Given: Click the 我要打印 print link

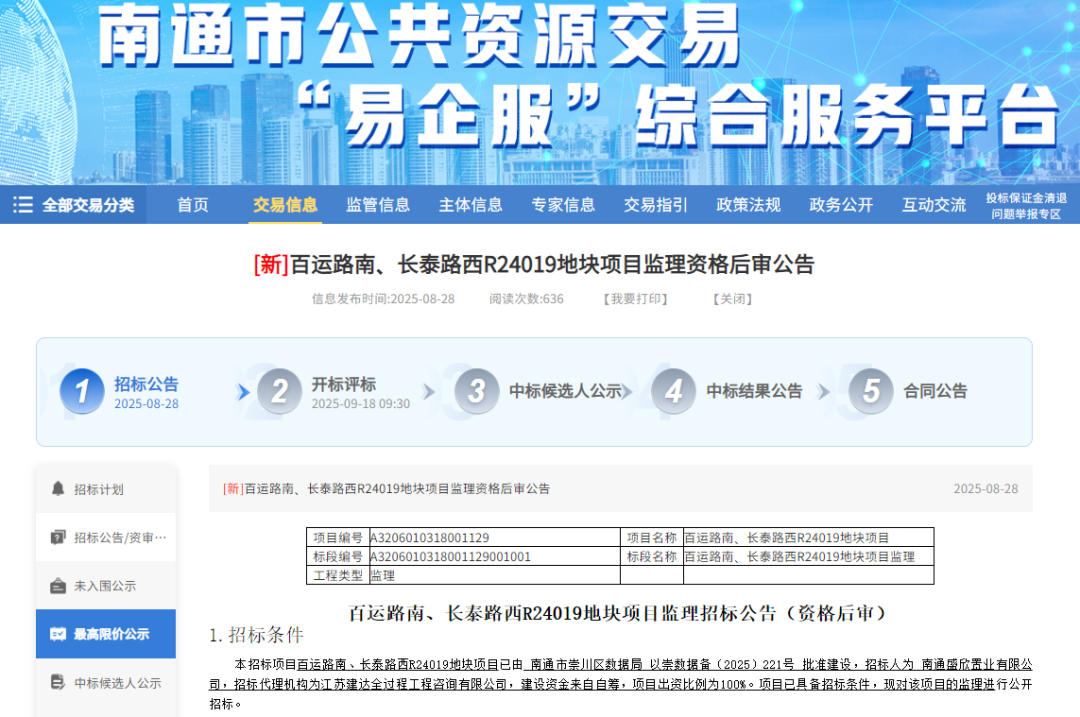Looking at the screenshot, I should 634,298.
